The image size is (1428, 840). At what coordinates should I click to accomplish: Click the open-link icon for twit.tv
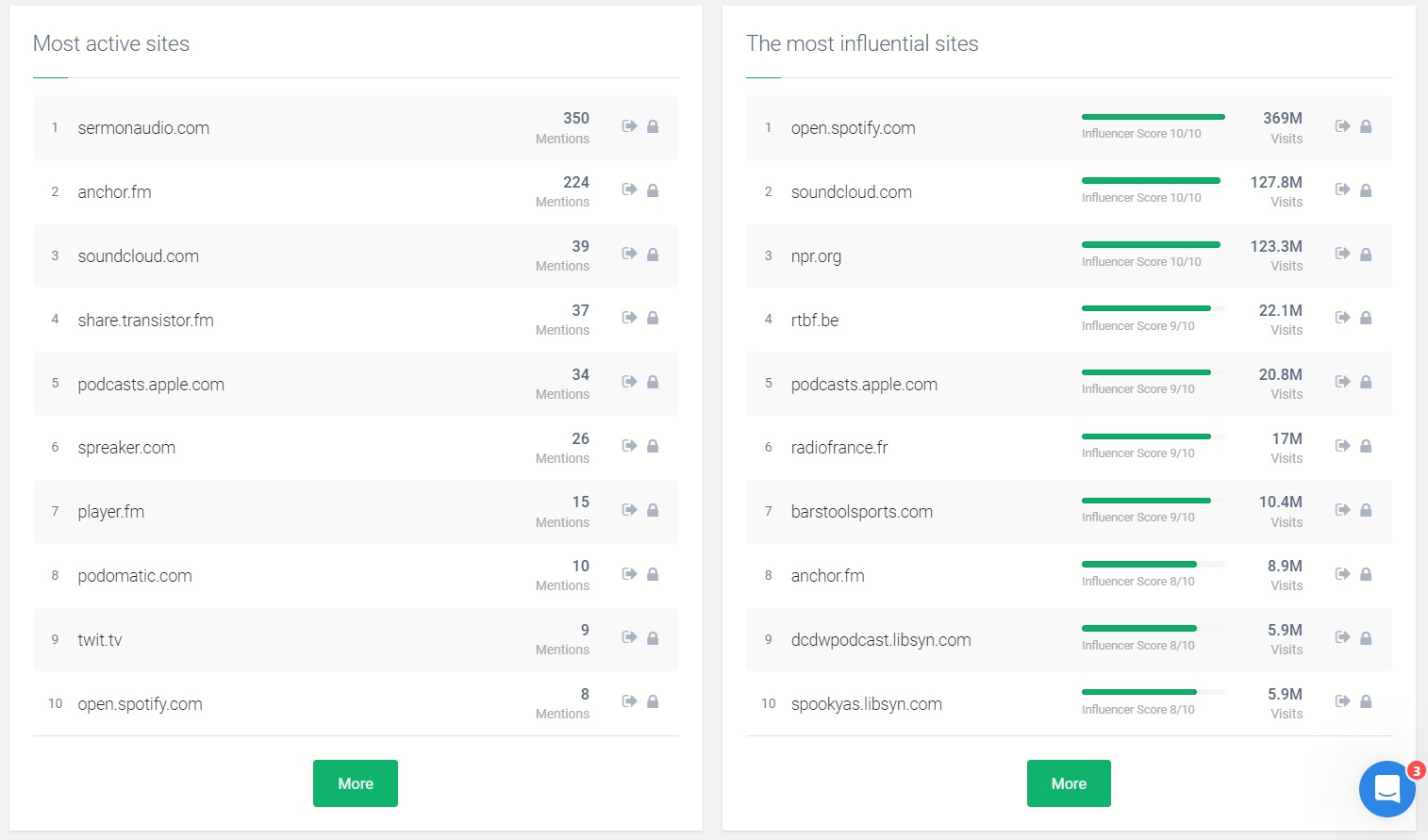pyautogui.click(x=629, y=637)
